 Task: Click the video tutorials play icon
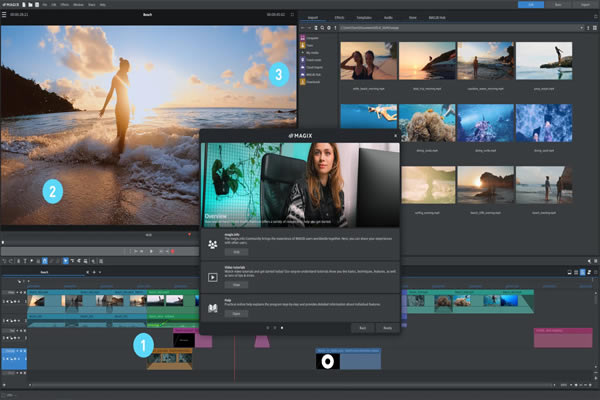(x=212, y=276)
